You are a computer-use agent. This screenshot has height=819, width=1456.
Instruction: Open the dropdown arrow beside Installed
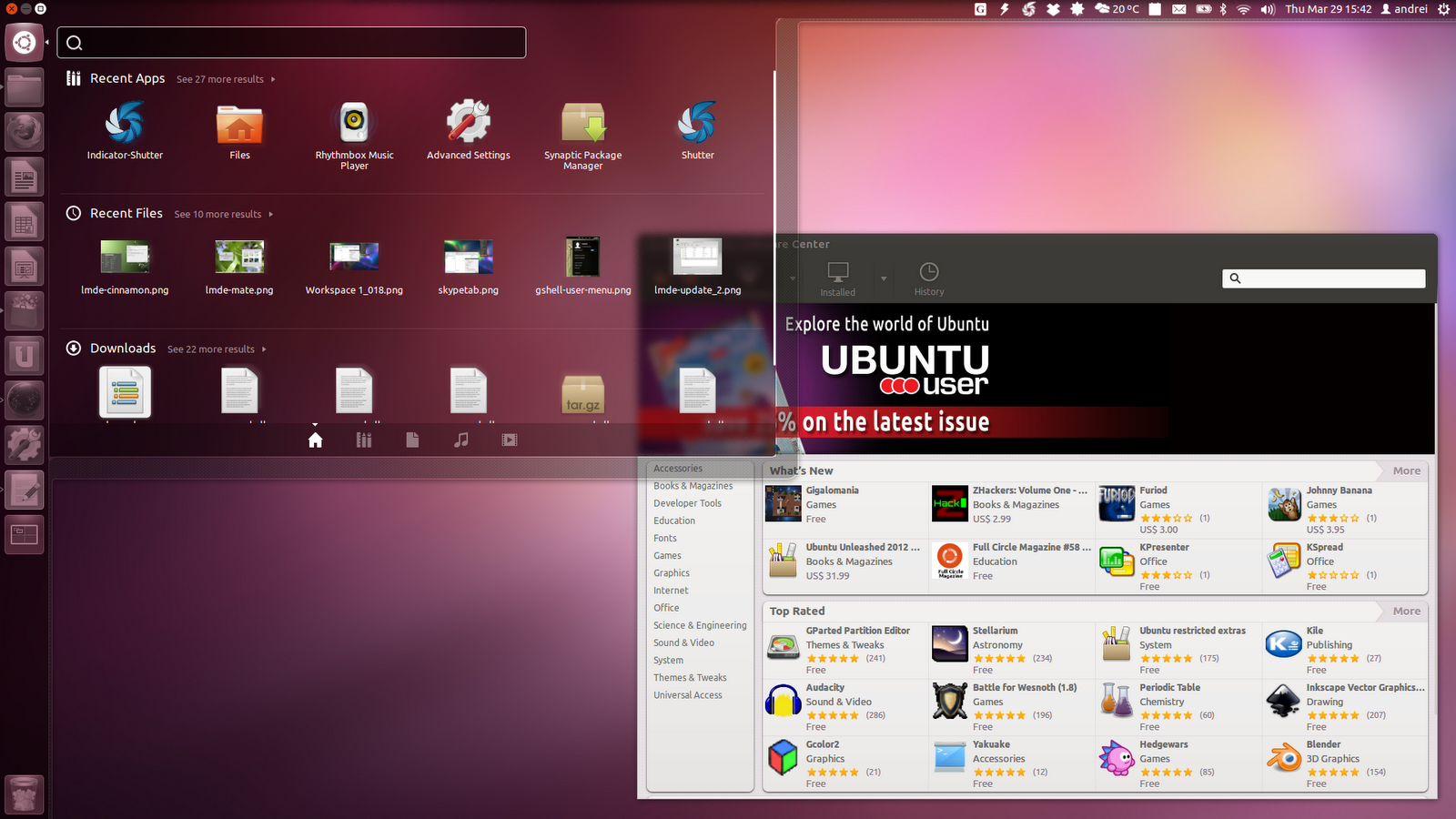point(882,278)
